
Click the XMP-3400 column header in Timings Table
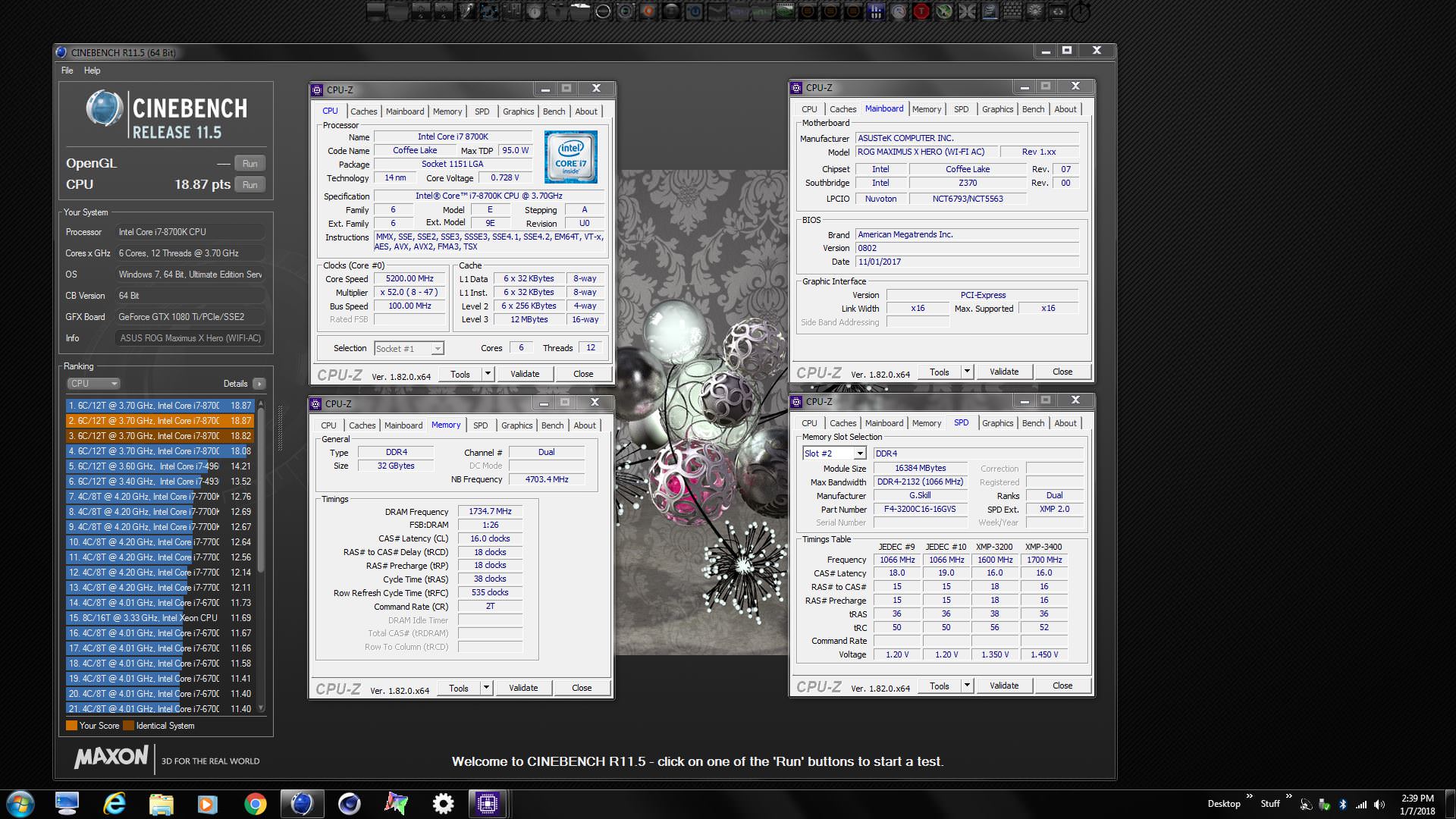pos(1043,547)
